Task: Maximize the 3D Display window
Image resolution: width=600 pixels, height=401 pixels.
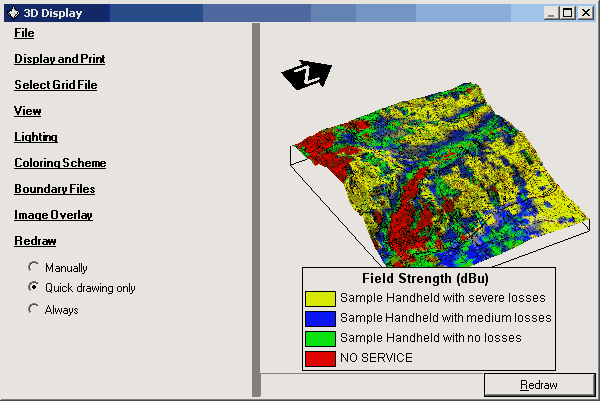Action: pos(567,13)
